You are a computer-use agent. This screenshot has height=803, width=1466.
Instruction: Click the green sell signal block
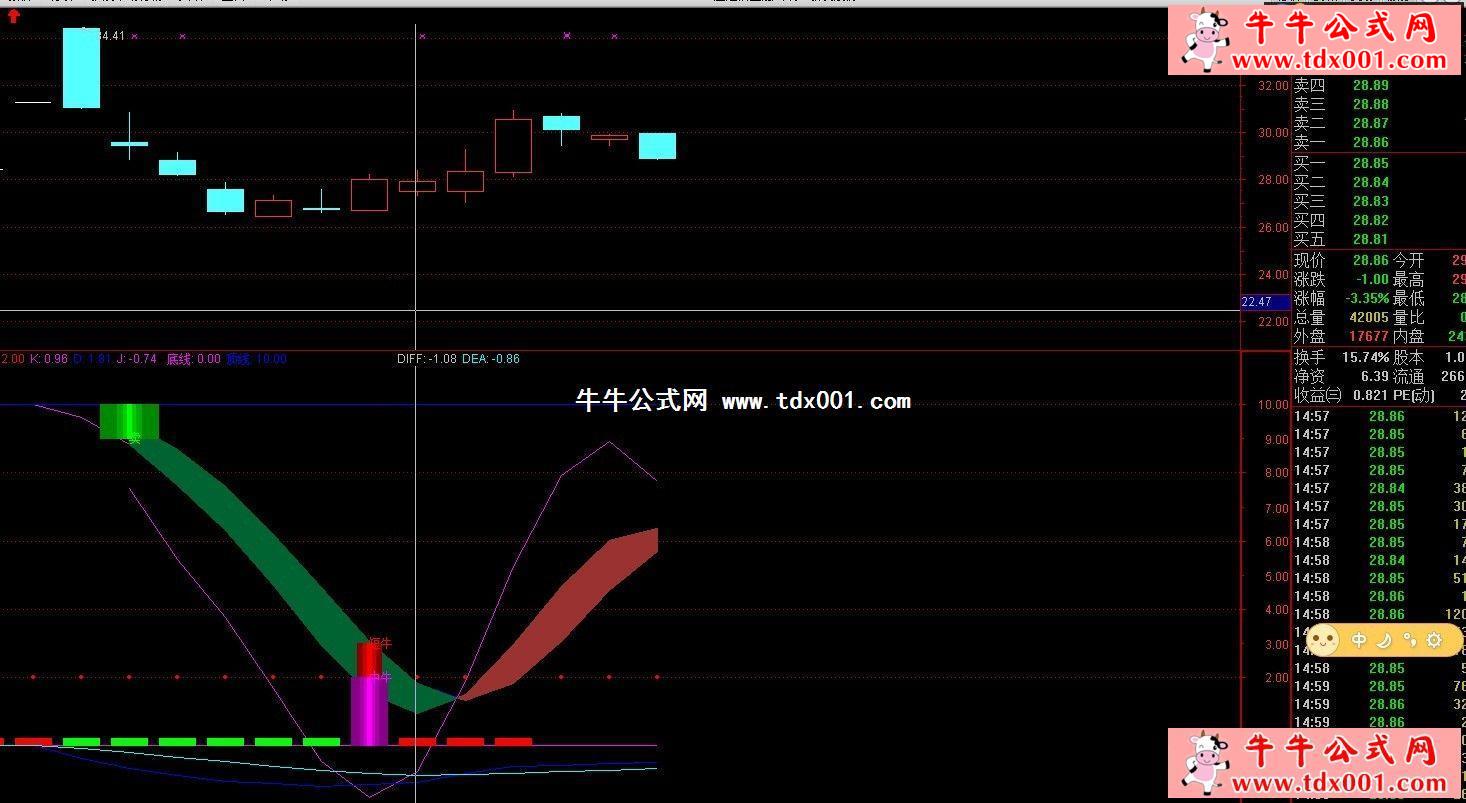tap(129, 421)
